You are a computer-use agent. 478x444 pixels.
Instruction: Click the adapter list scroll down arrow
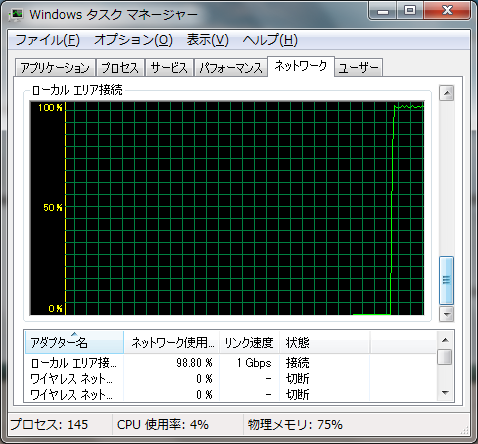445,393
